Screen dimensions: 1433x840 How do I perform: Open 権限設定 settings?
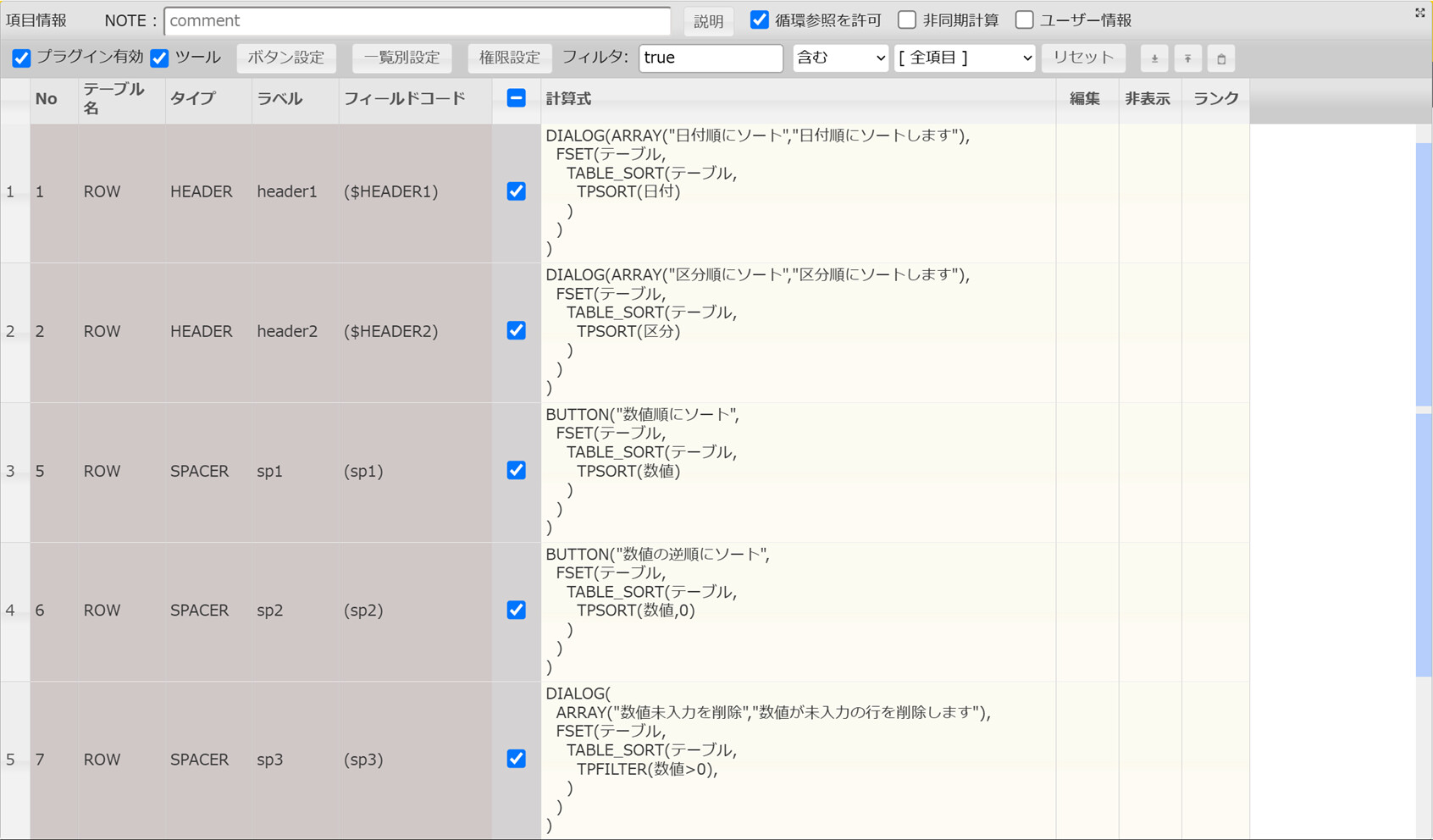point(509,58)
